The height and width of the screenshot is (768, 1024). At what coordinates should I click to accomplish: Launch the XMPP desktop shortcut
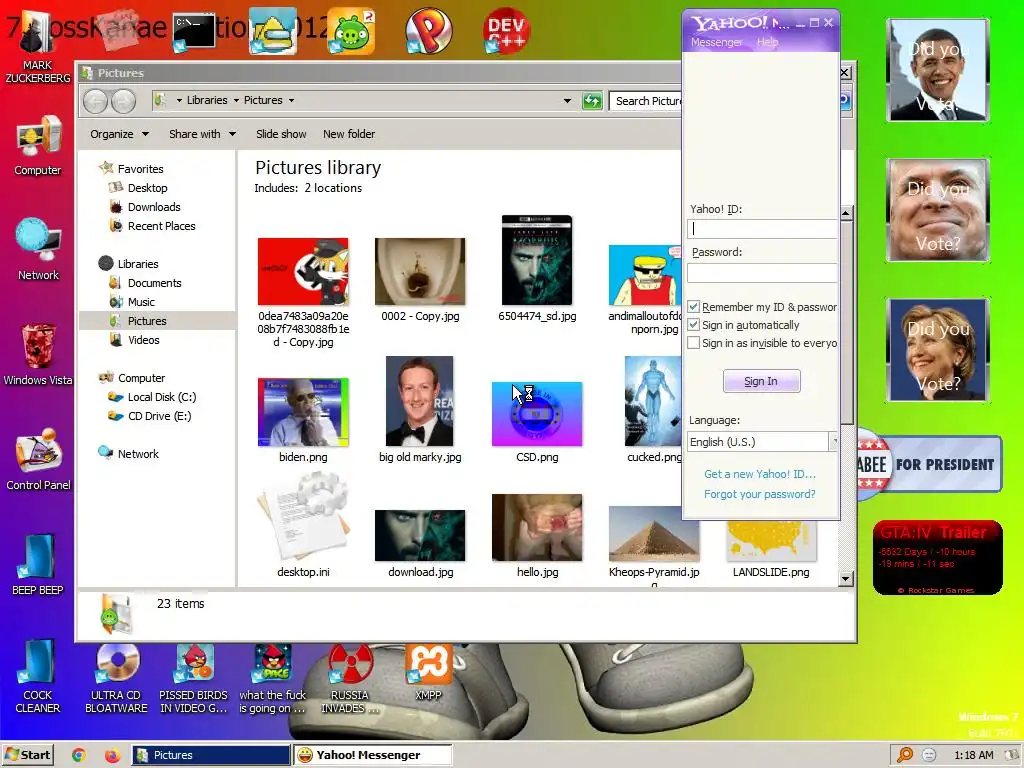[x=428, y=673]
